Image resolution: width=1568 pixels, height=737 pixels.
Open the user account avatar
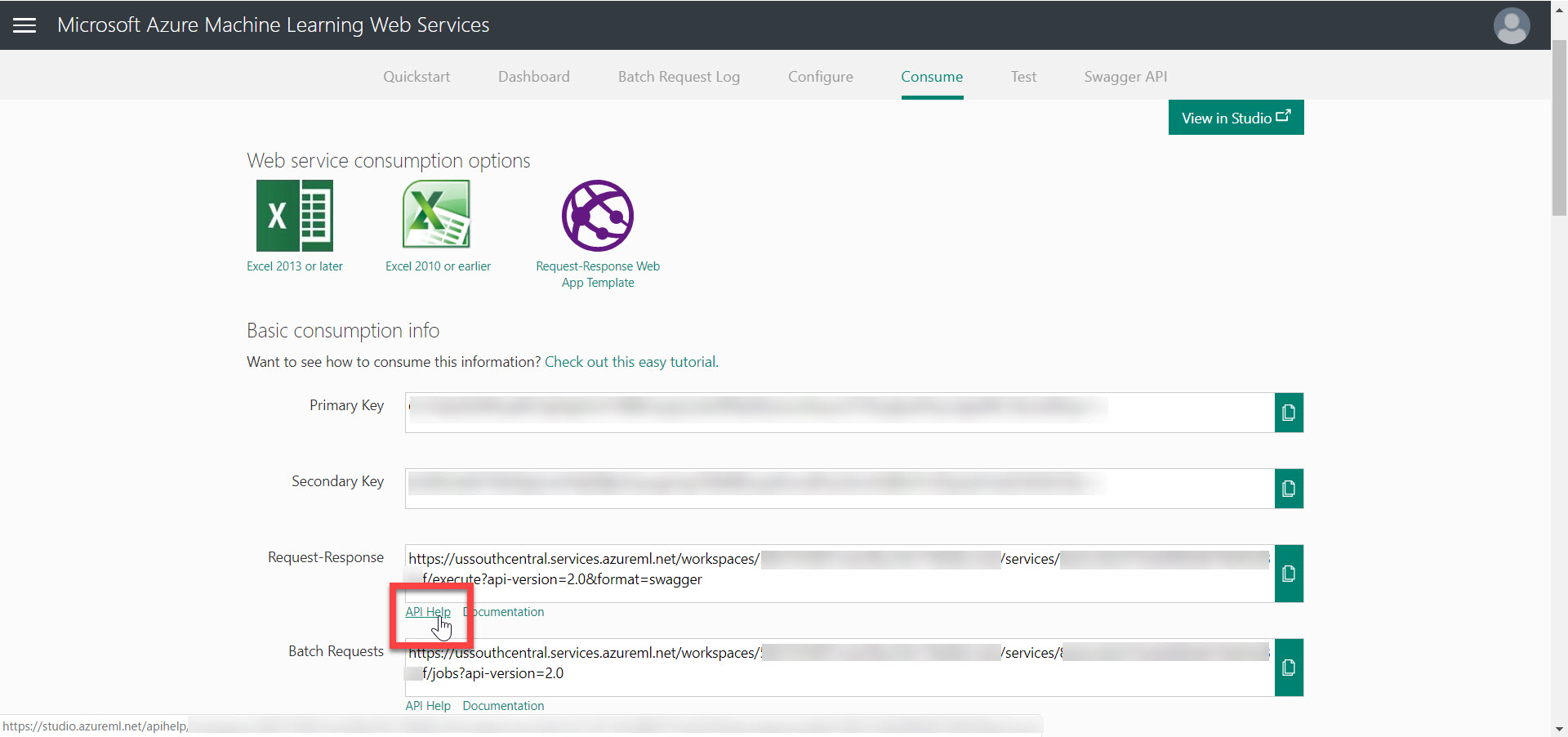click(1512, 25)
